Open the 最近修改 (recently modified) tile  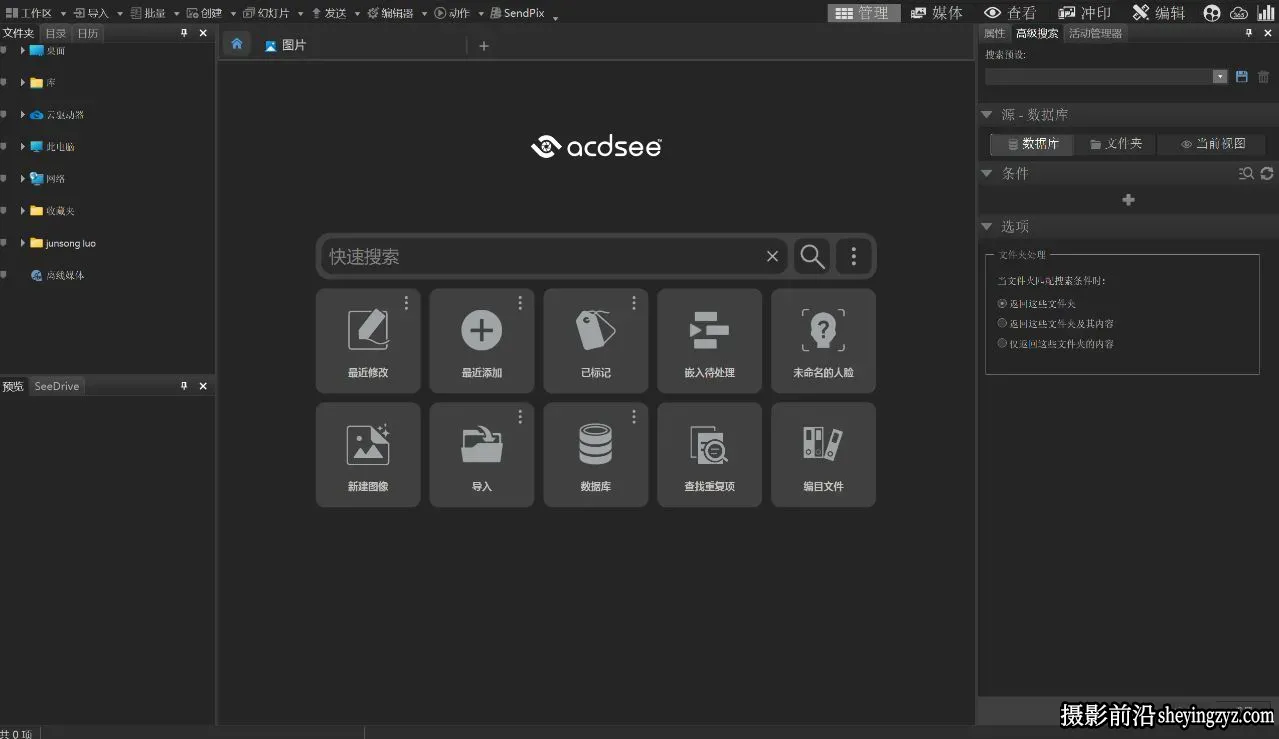coord(368,341)
